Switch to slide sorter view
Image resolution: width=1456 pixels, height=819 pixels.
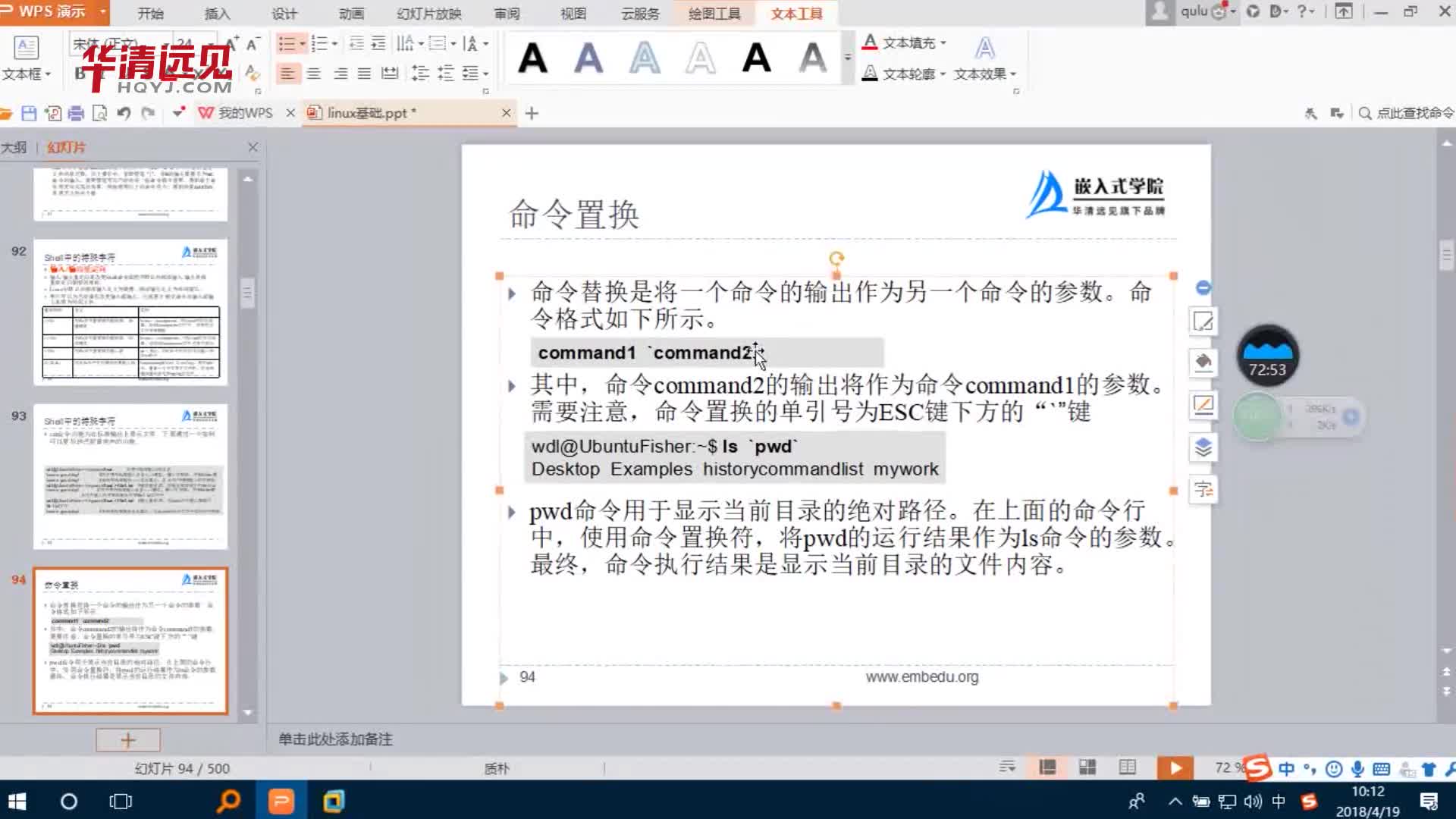(x=1087, y=767)
